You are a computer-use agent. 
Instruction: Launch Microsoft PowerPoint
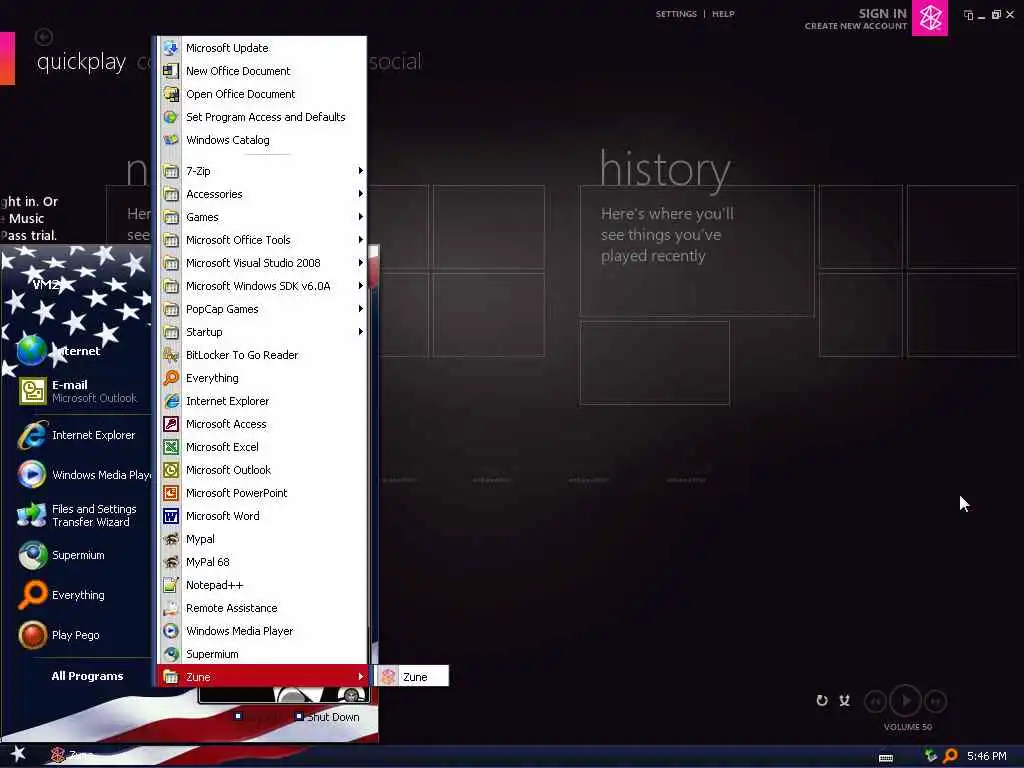pos(262,493)
